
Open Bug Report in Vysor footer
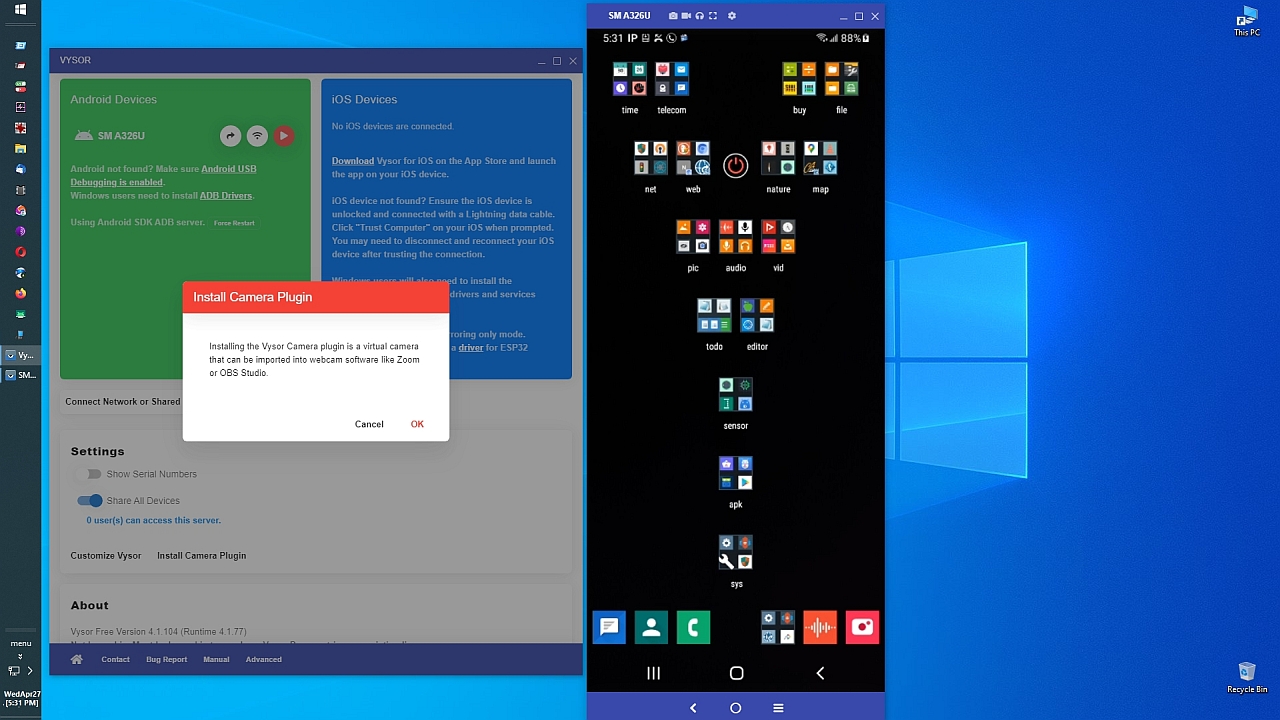166,659
